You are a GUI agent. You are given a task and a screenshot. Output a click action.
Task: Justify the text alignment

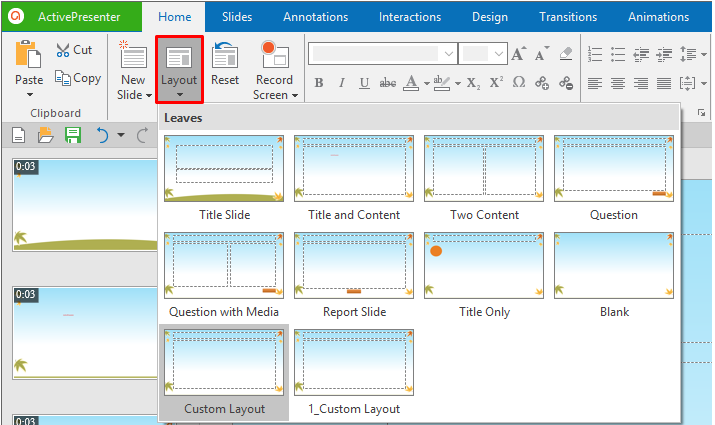[x=664, y=83]
